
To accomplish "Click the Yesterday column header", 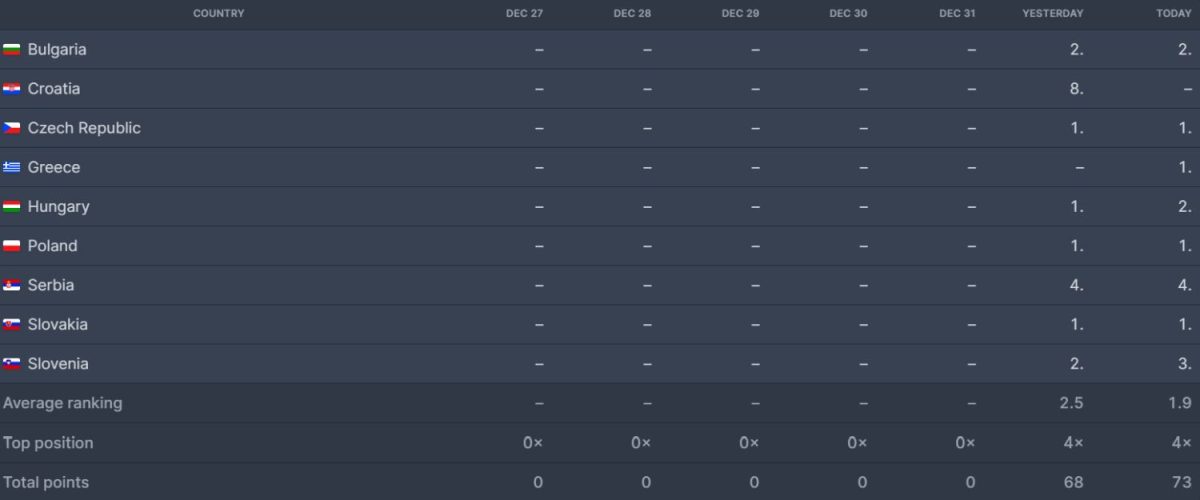I will (1052, 14).
